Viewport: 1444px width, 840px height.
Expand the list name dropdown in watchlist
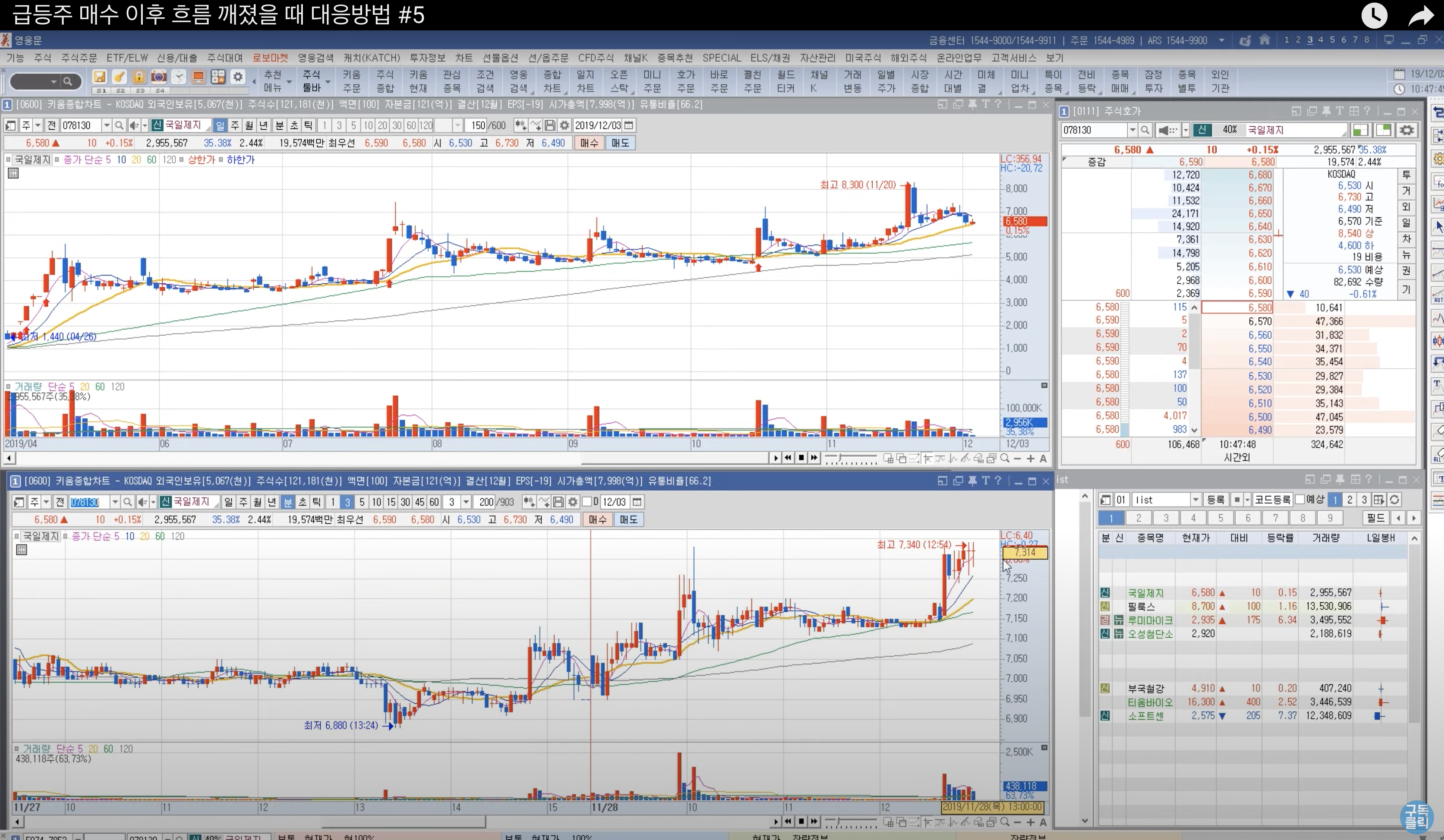(1195, 500)
